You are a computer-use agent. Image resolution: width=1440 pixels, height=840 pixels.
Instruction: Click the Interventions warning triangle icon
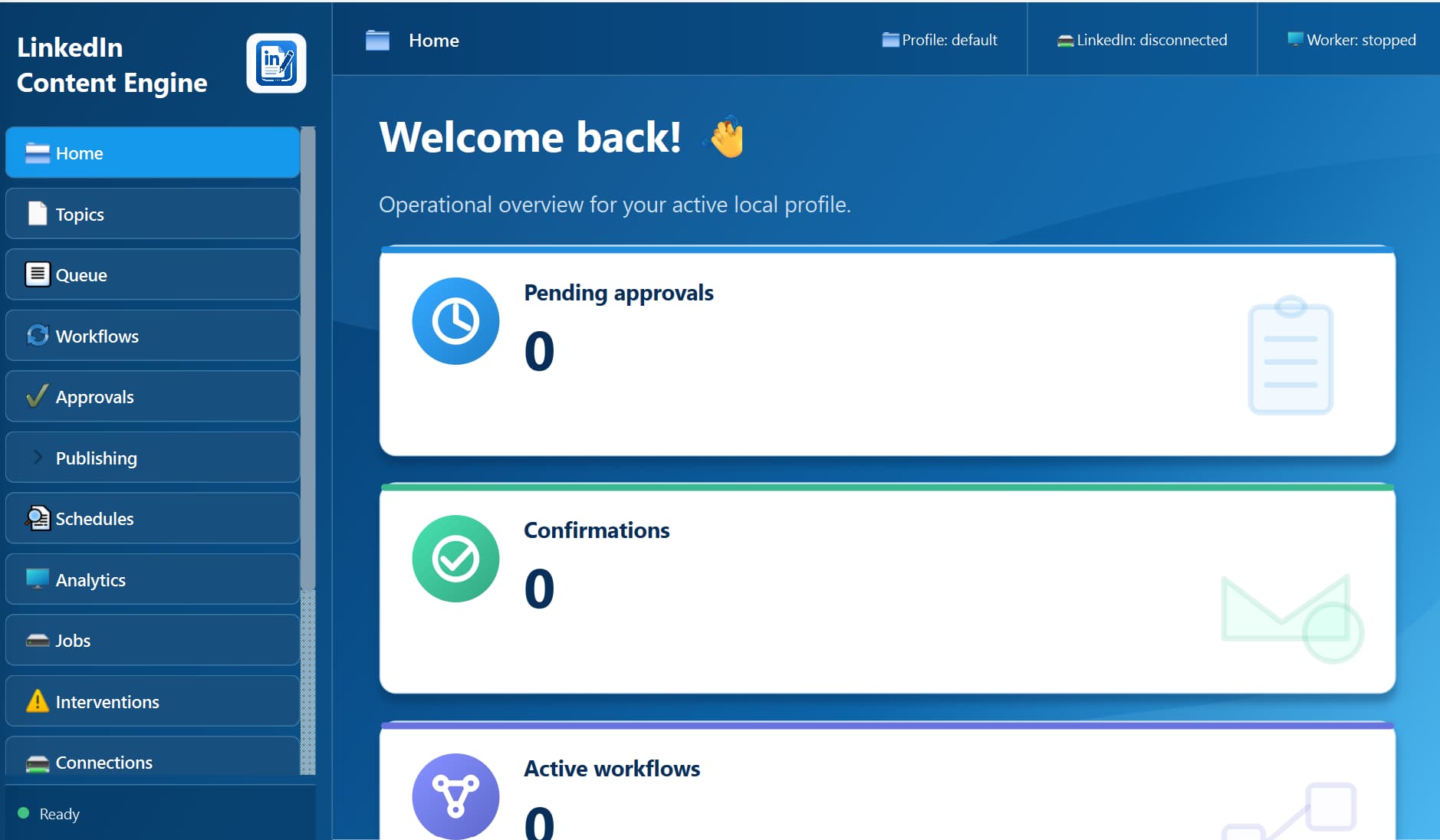pyautogui.click(x=37, y=701)
